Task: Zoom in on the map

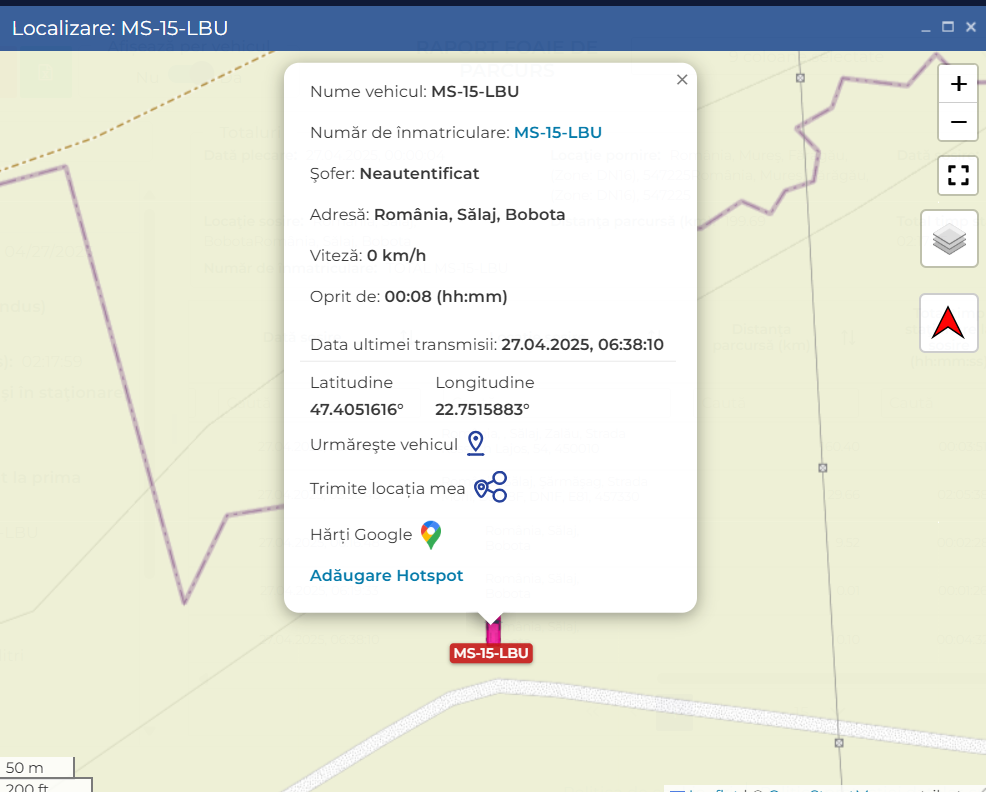Action: pyautogui.click(x=958, y=84)
